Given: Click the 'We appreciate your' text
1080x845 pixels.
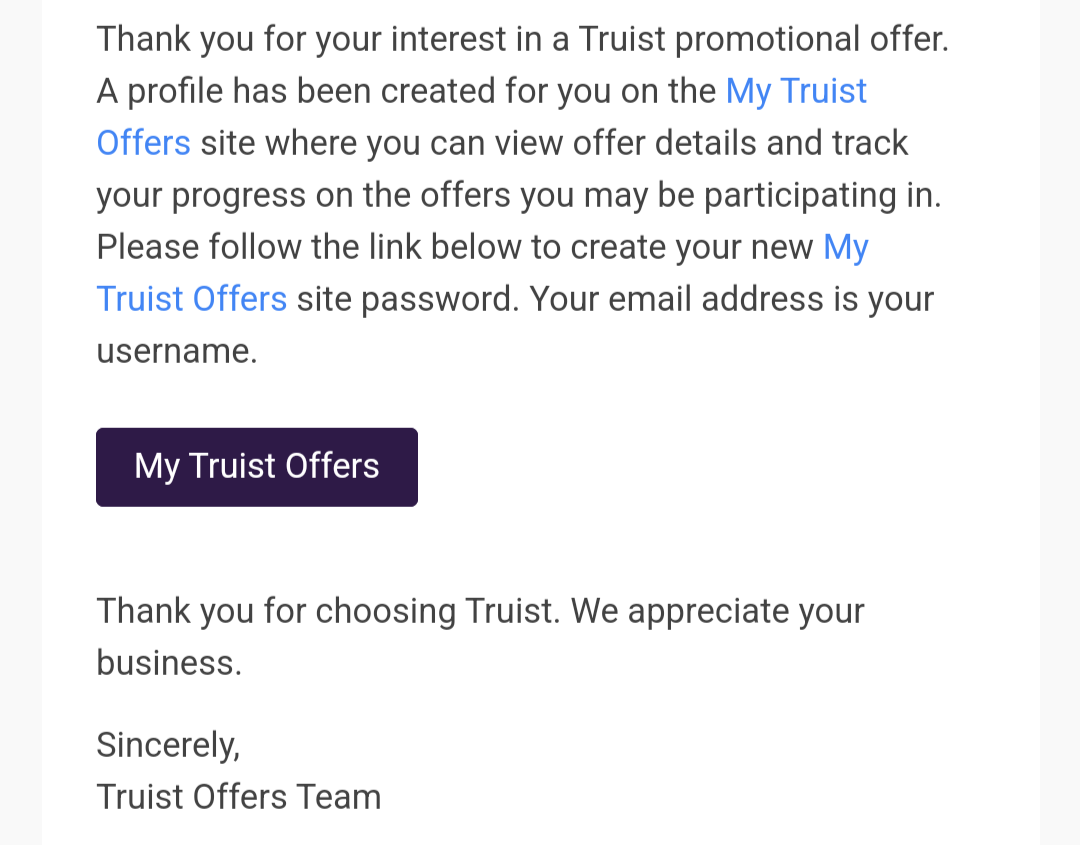Looking at the screenshot, I should tap(718, 612).
